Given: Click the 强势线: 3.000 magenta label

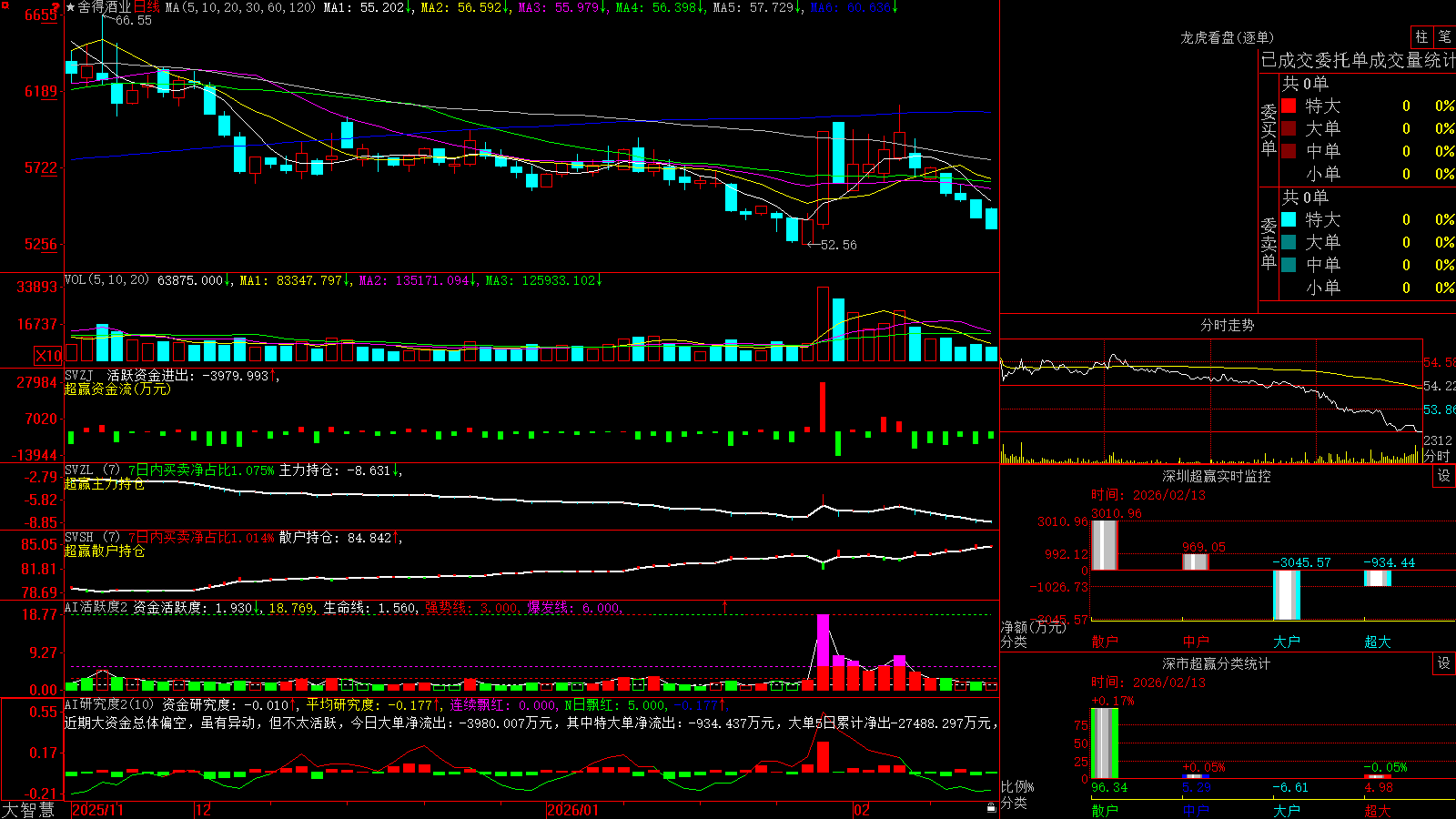Looking at the screenshot, I should point(472,608).
